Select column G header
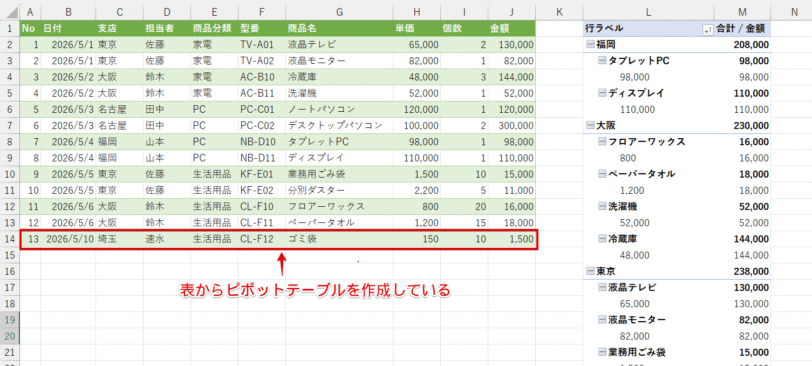 coord(339,12)
